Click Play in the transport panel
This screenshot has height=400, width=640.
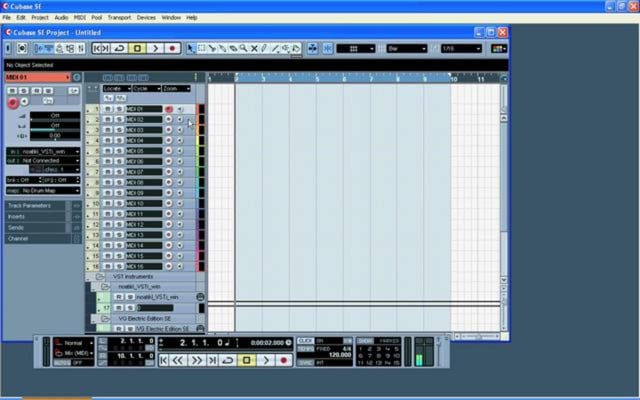266,360
